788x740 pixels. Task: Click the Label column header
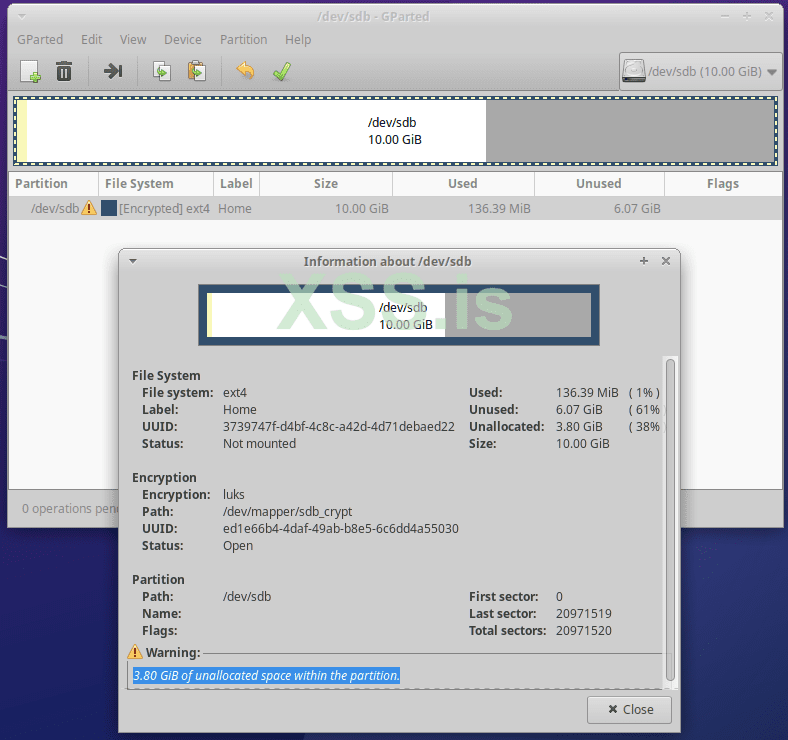[236, 183]
